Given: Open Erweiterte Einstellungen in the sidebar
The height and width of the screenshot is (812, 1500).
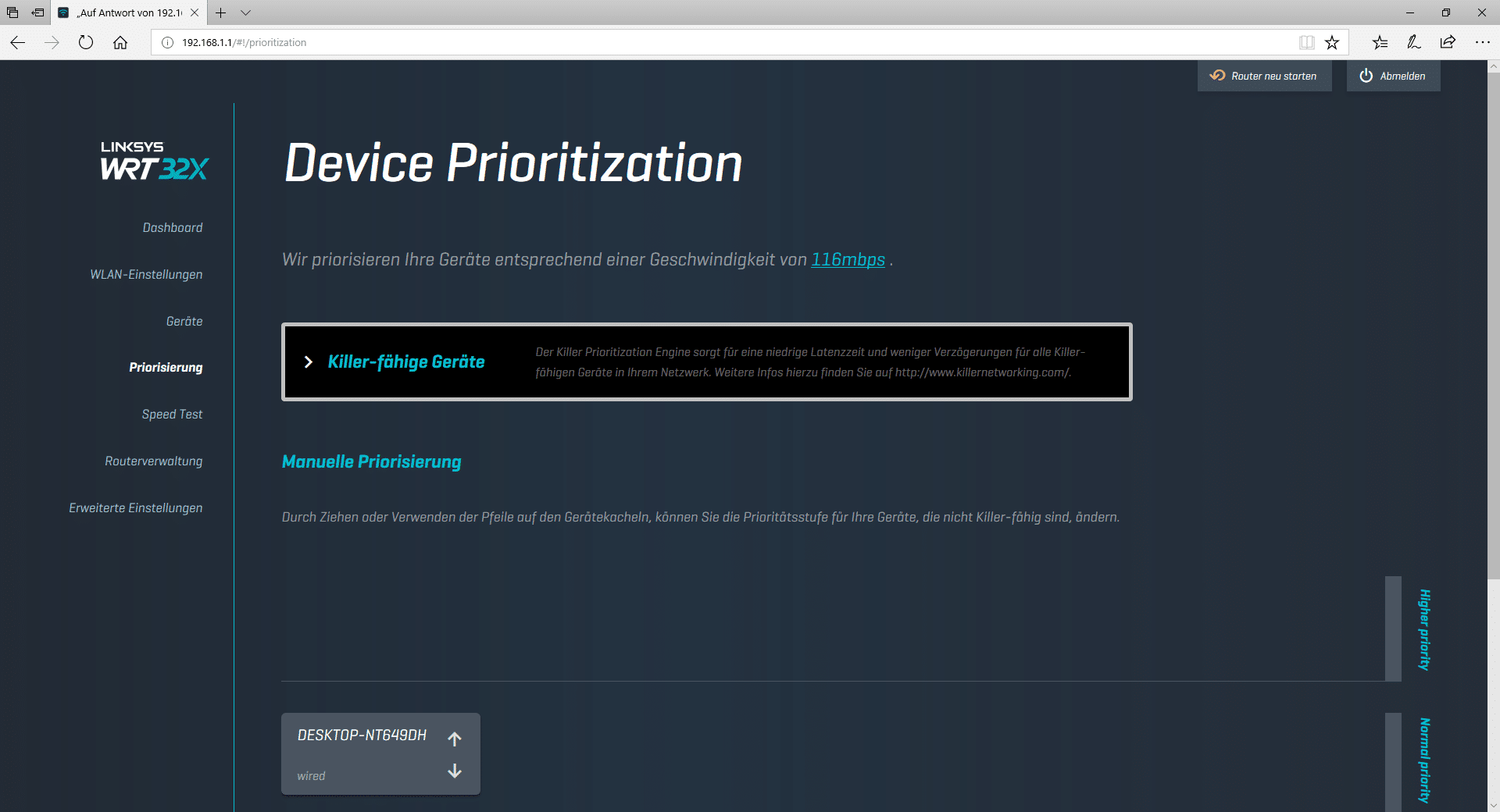Looking at the screenshot, I should coord(136,508).
